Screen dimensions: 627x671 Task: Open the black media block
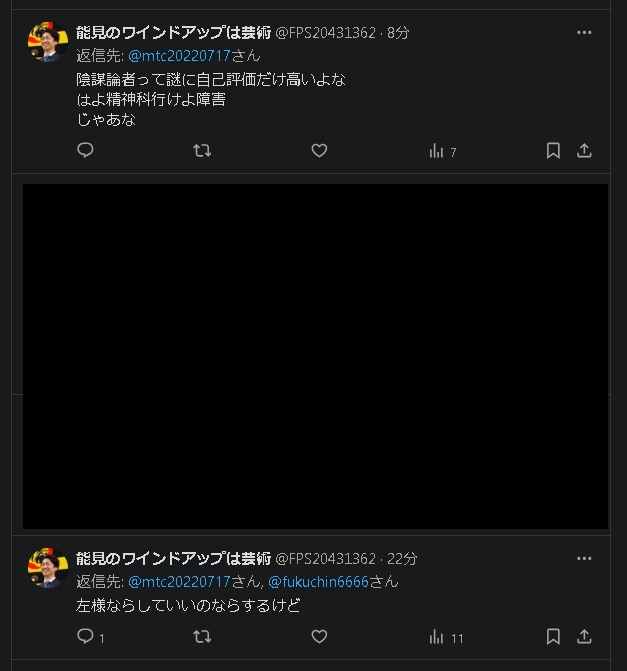click(x=315, y=356)
